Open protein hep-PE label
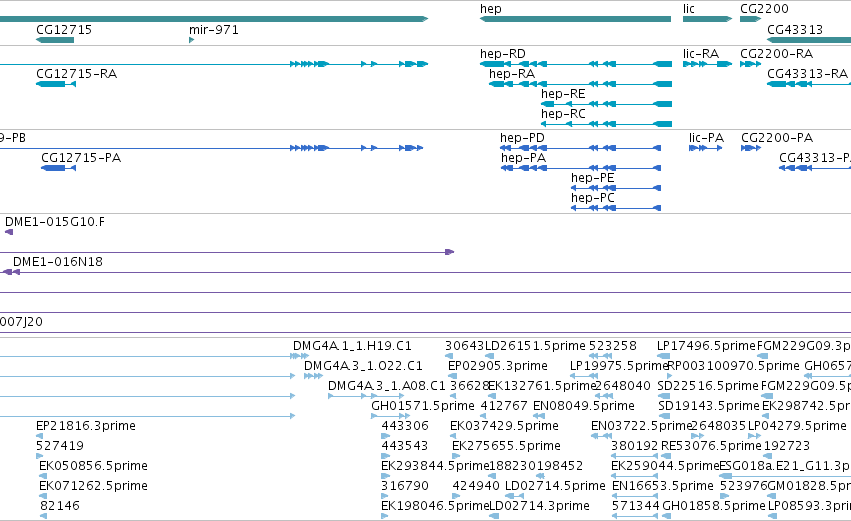Viewport: 851px width, 521px height. [x=593, y=178]
